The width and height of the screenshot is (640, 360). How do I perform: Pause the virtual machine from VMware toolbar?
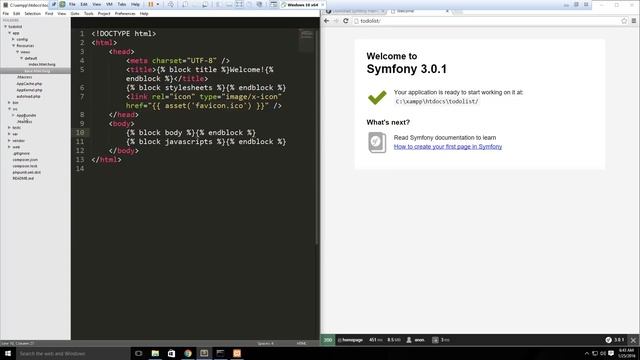(x=151, y=4)
